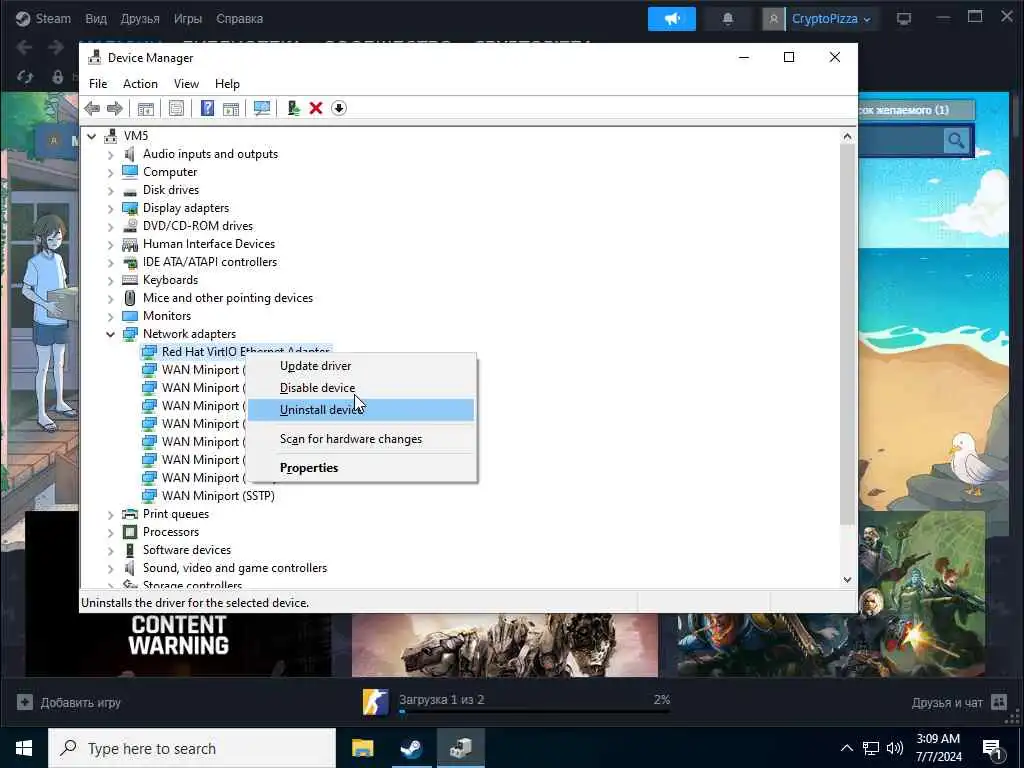This screenshot has height=768, width=1024.
Task: Click the Forward arrow in Device Manager toolbar
Action: tap(114, 108)
